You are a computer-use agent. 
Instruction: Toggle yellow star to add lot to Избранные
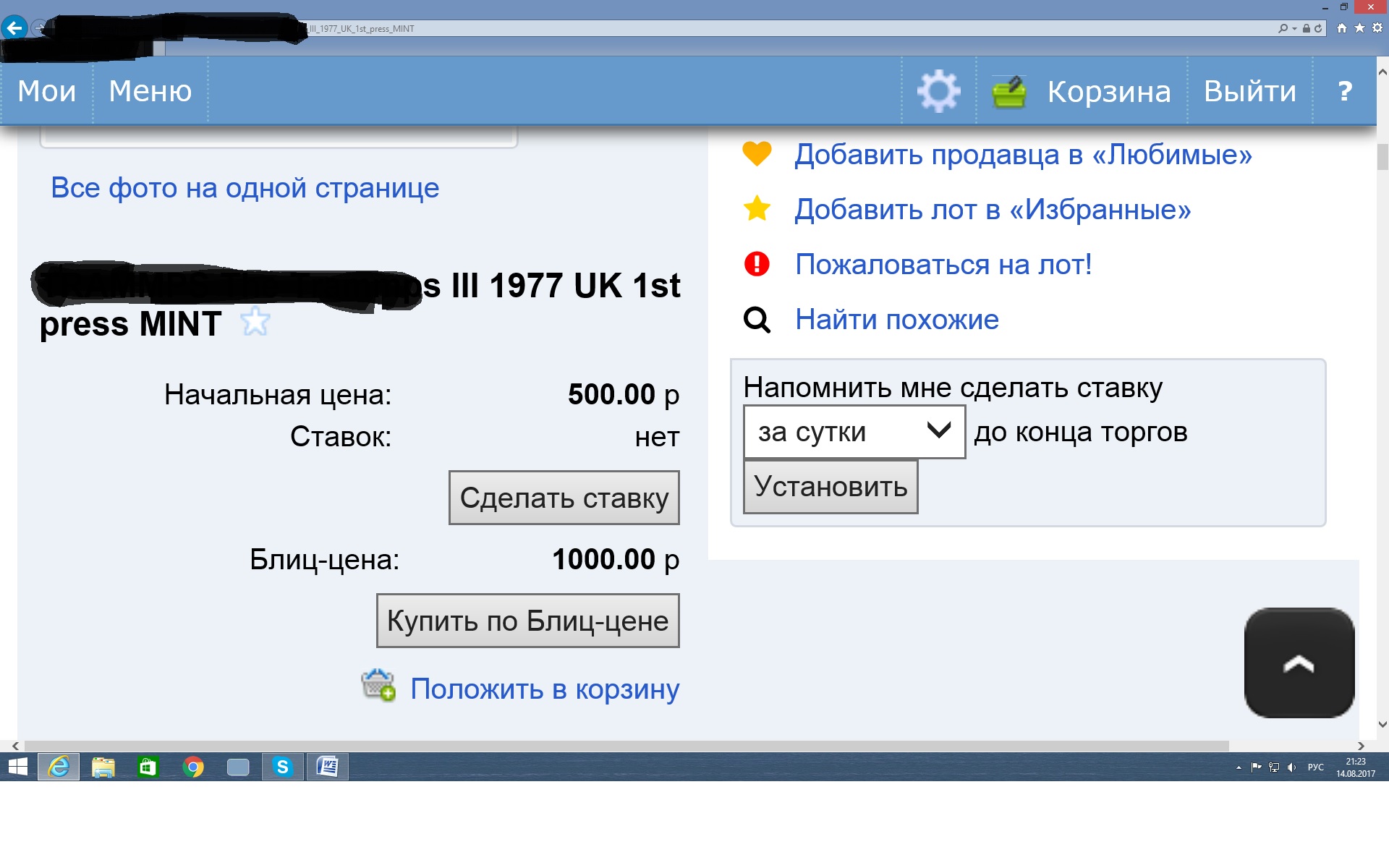[x=757, y=209]
